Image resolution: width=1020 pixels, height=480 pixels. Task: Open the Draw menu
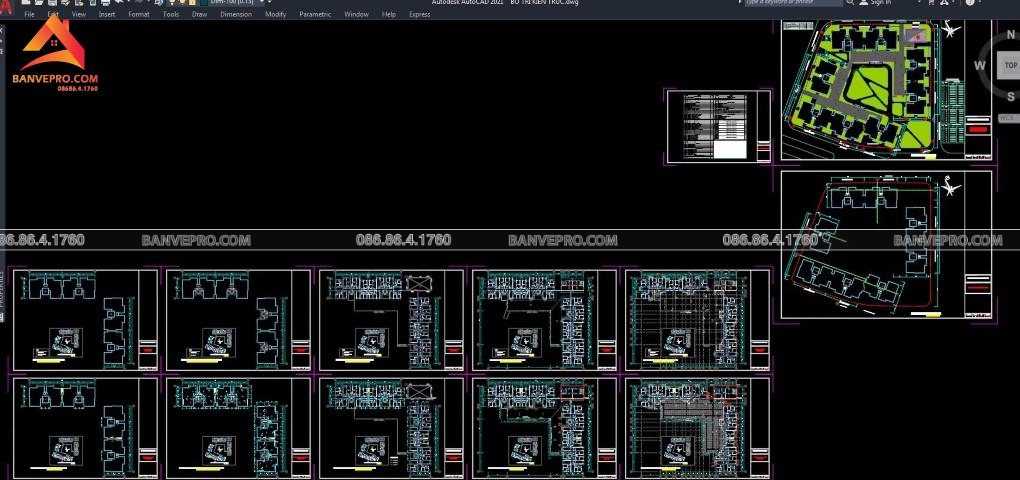[200, 14]
